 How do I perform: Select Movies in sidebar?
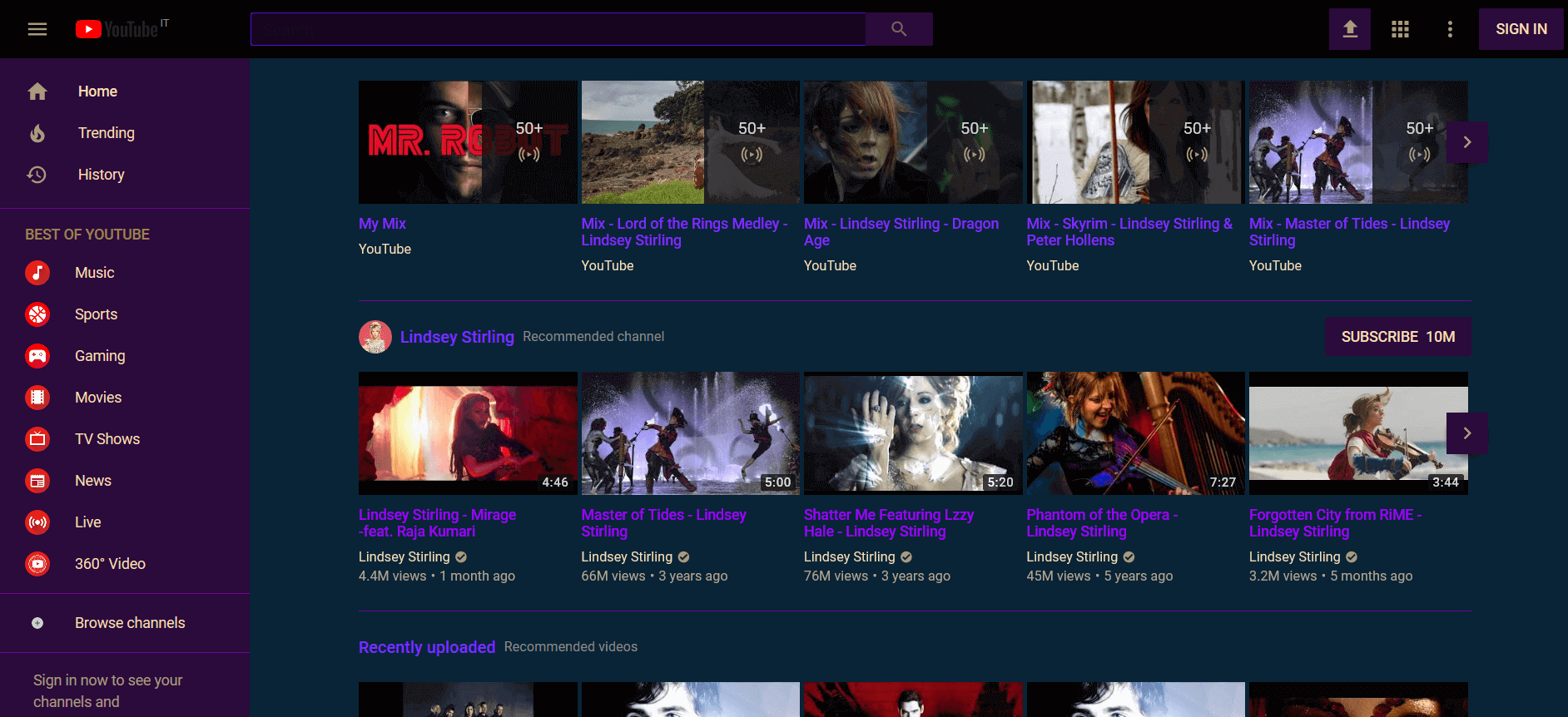pyautogui.click(x=125, y=398)
